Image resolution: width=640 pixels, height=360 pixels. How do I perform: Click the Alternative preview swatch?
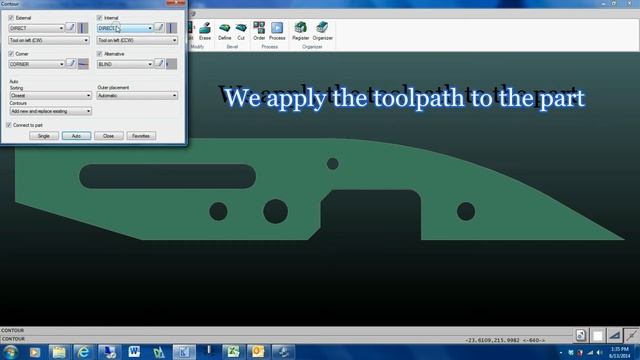pyautogui.click(x=171, y=64)
